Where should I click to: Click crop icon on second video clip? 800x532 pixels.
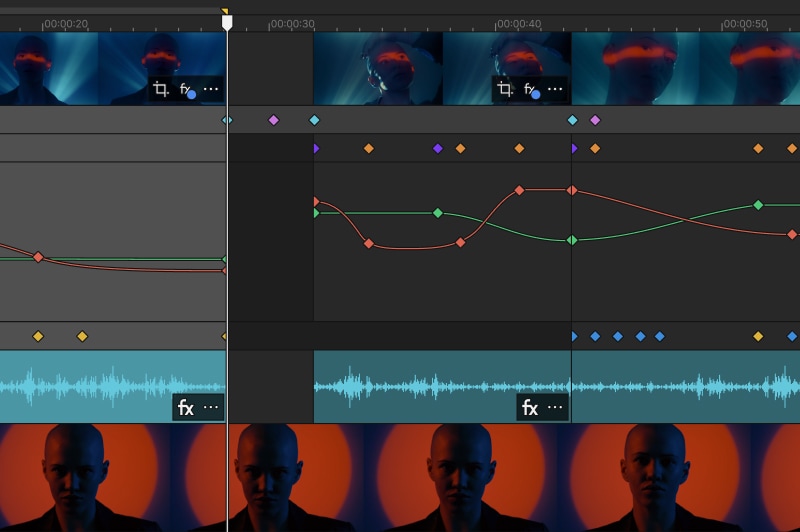click(504, 90)
